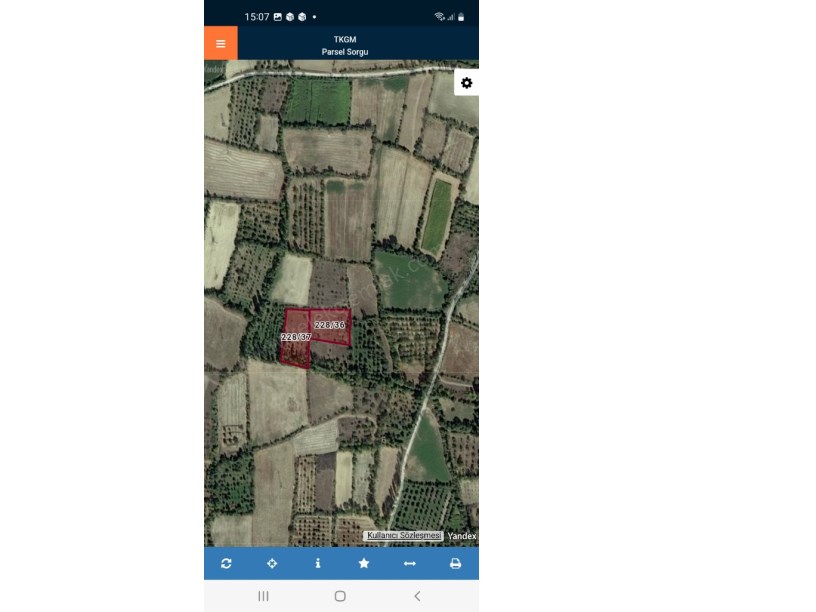Tap the refresh icon in bottom toolbar
Screen dimensions: 816x612
(x=226, y=563)
